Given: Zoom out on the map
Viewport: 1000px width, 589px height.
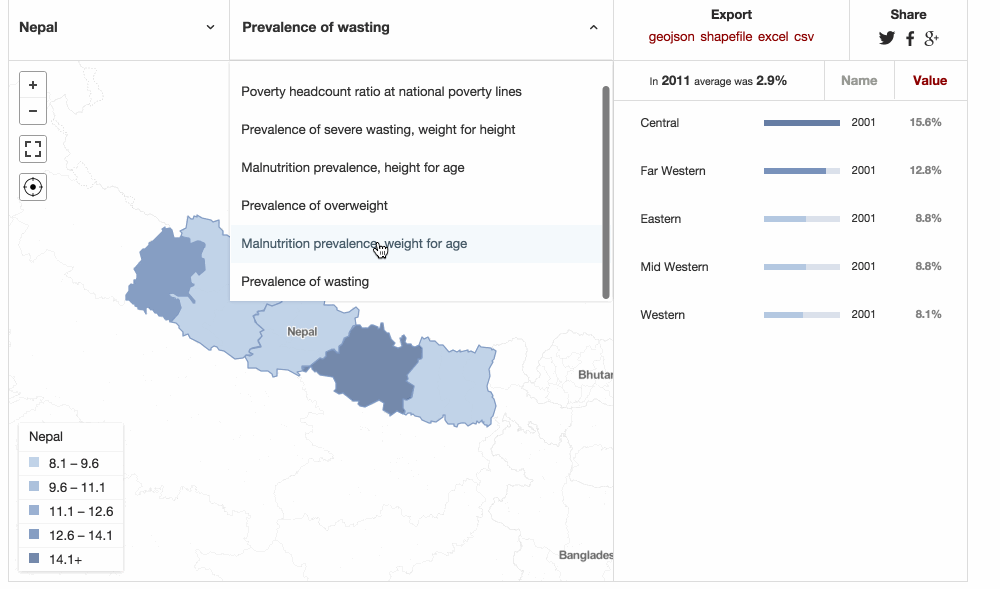Looking at the screenshot, I should 33,111.
